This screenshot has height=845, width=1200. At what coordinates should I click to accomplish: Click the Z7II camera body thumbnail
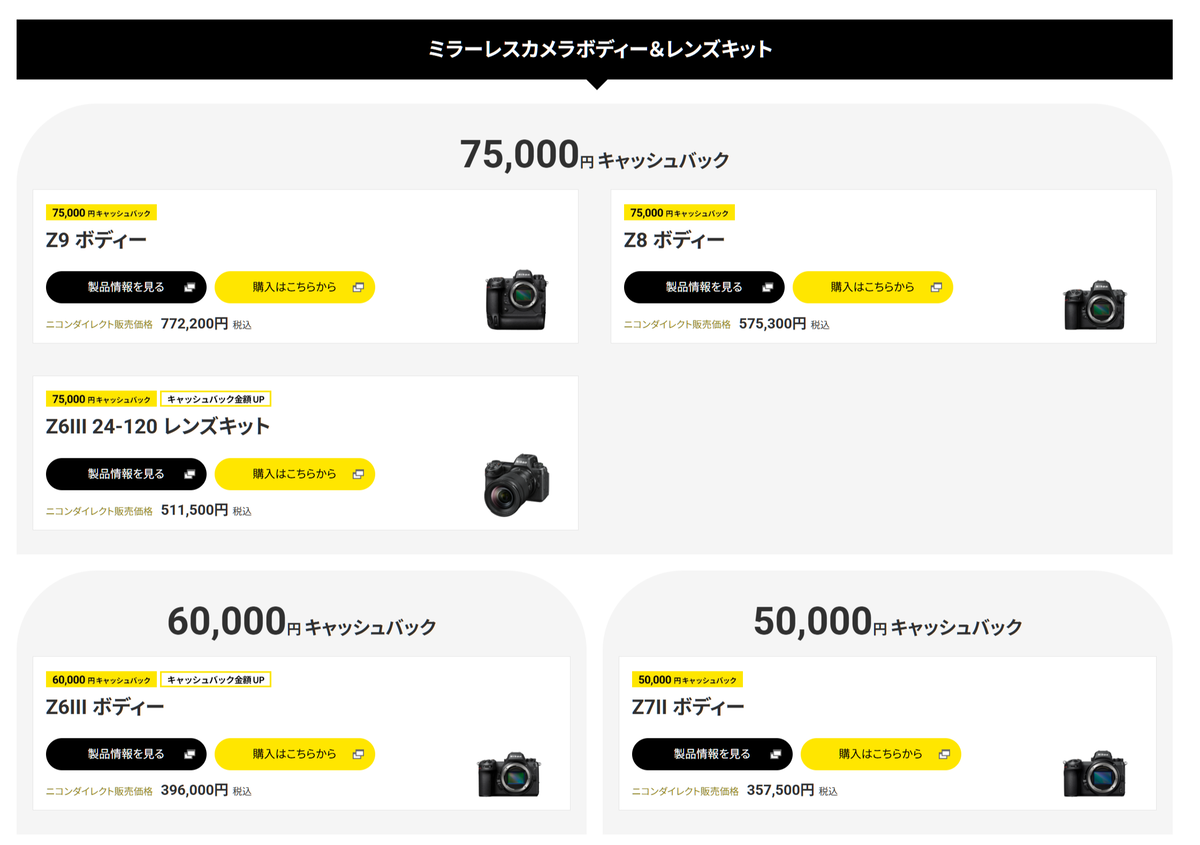(x=1094, y=772)
